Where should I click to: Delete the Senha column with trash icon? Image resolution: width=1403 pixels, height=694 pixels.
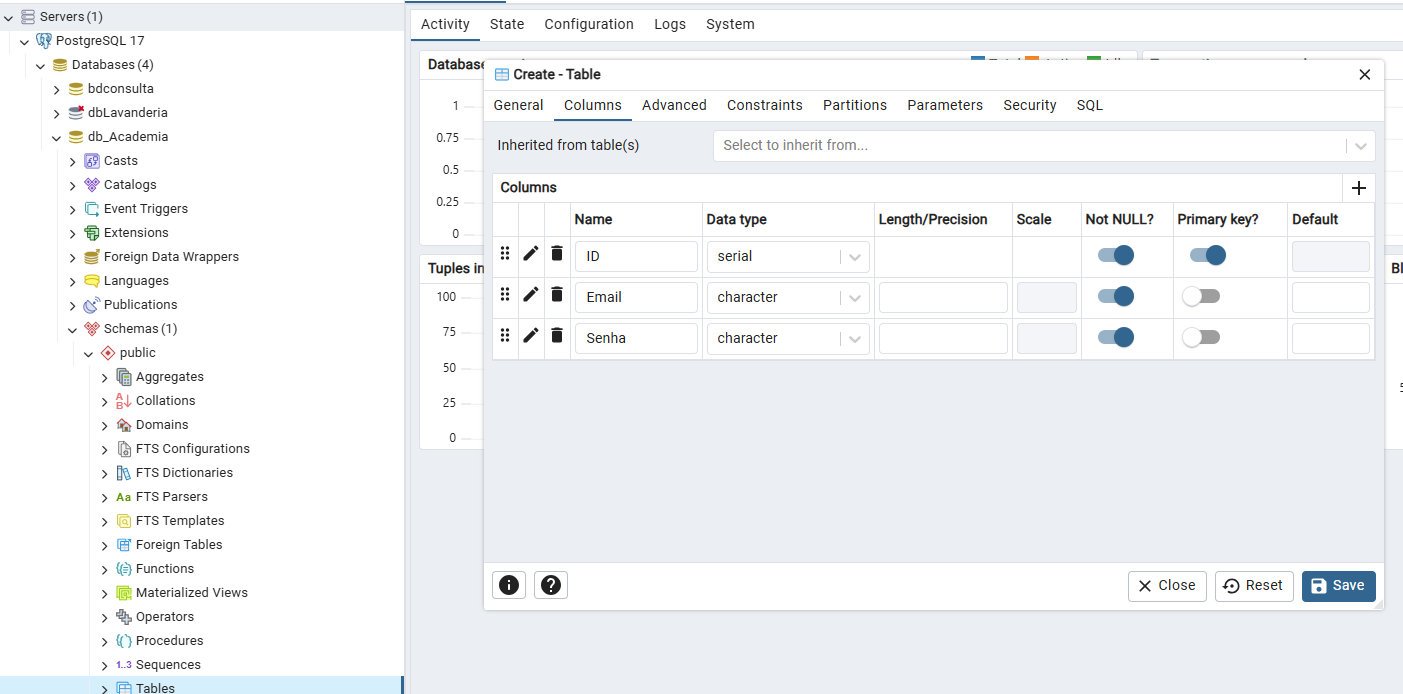click(557, 336)
